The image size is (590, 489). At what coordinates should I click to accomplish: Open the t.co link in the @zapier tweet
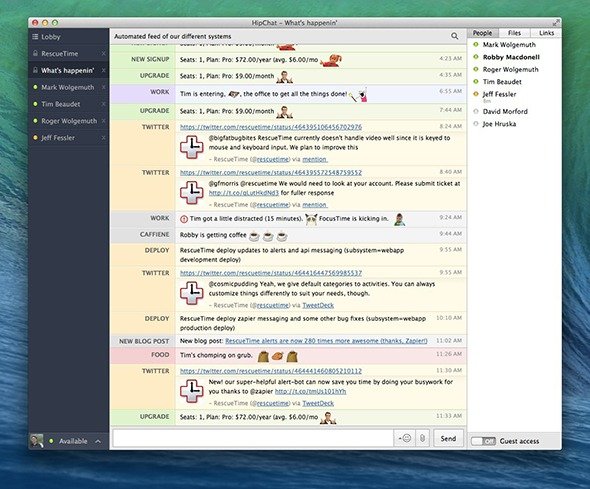pos(310,392)
